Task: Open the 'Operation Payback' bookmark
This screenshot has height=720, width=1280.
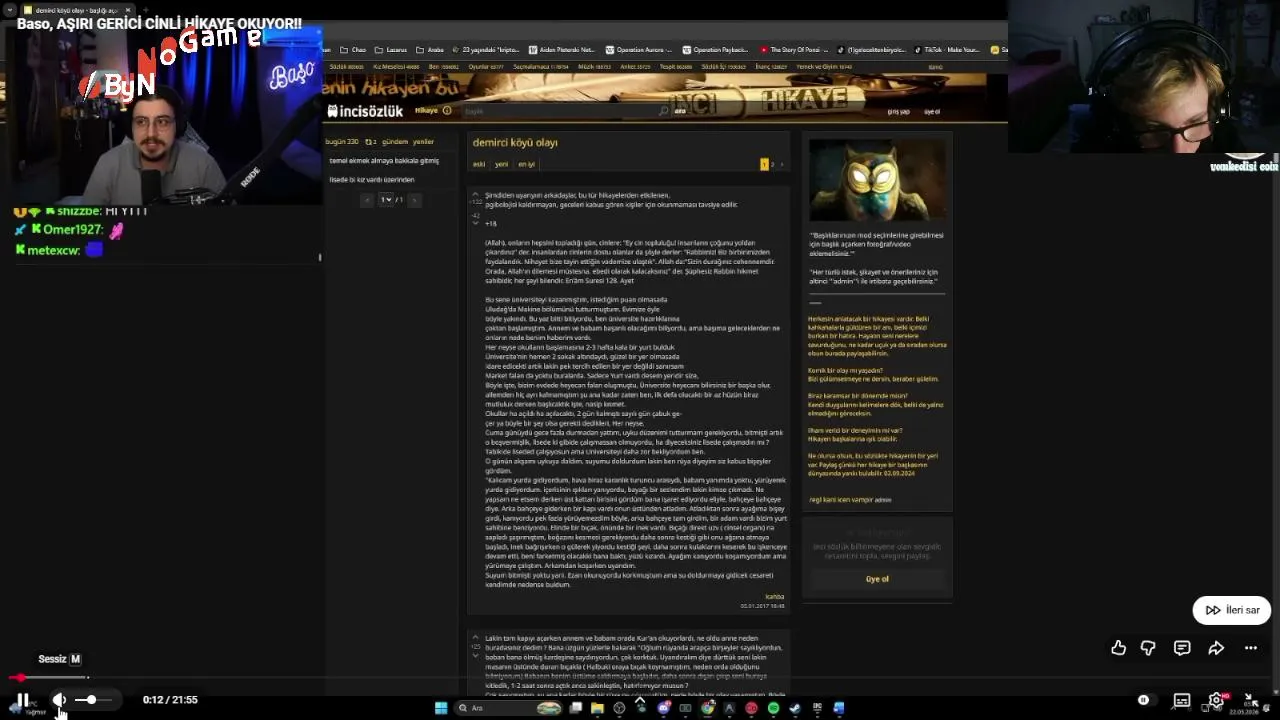Action: [715, 50]
